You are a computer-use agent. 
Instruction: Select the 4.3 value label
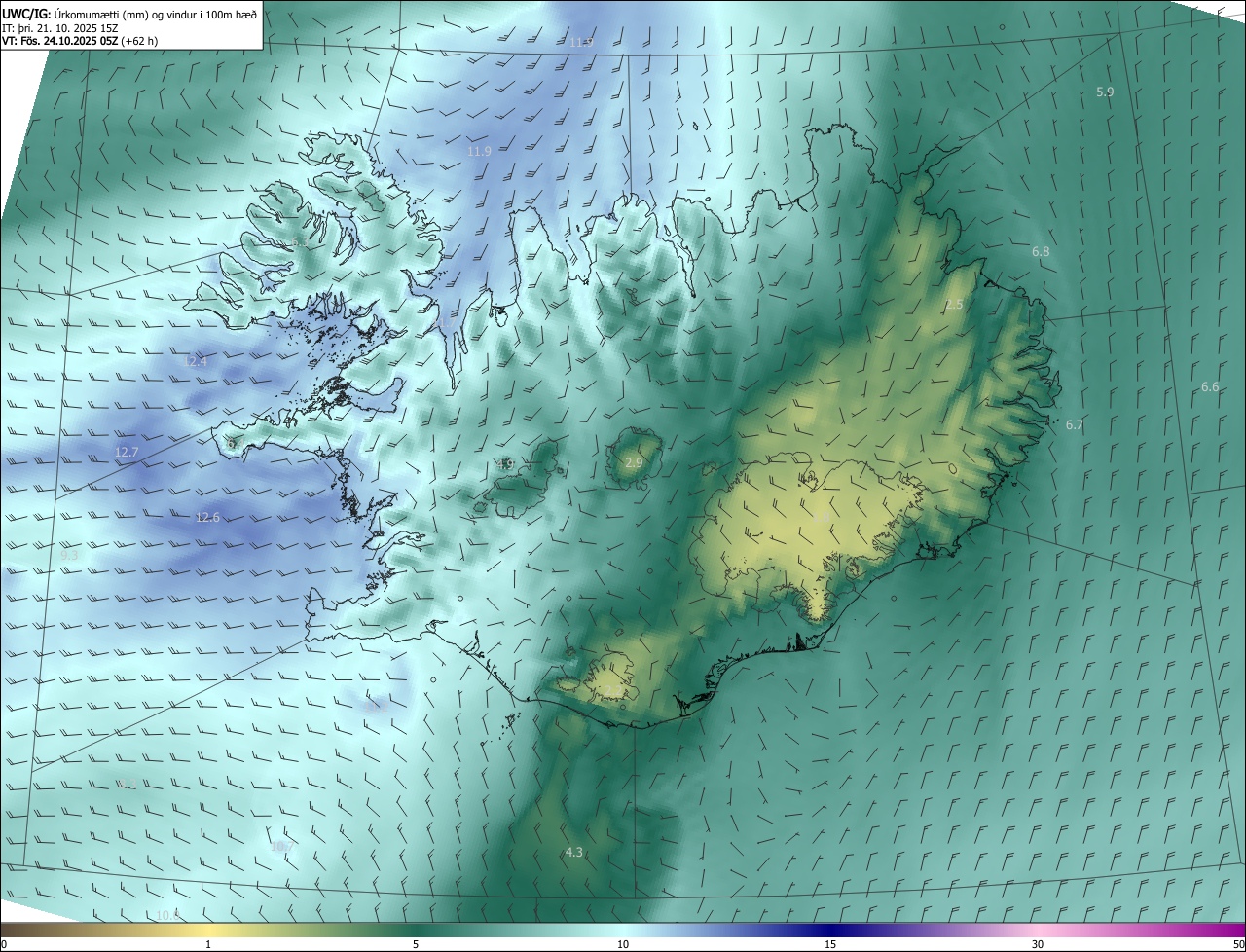click(574, 852)
